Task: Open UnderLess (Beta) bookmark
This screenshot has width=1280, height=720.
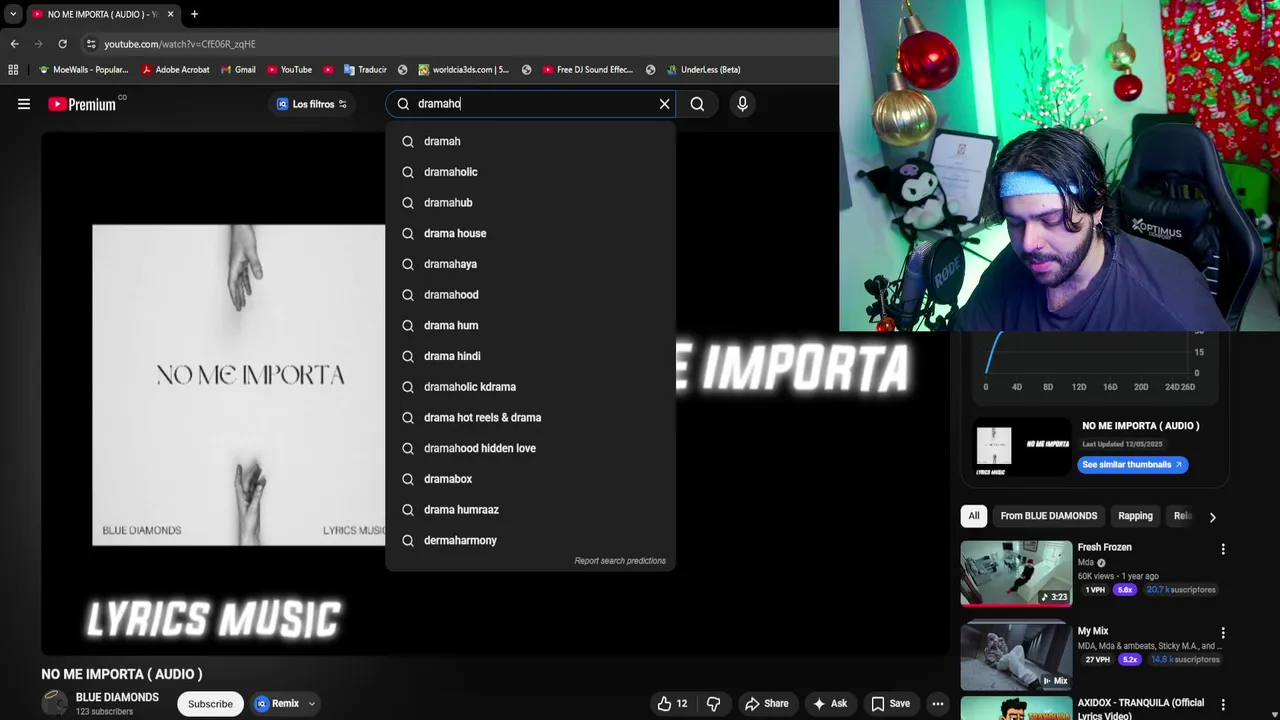Action: 704,70
